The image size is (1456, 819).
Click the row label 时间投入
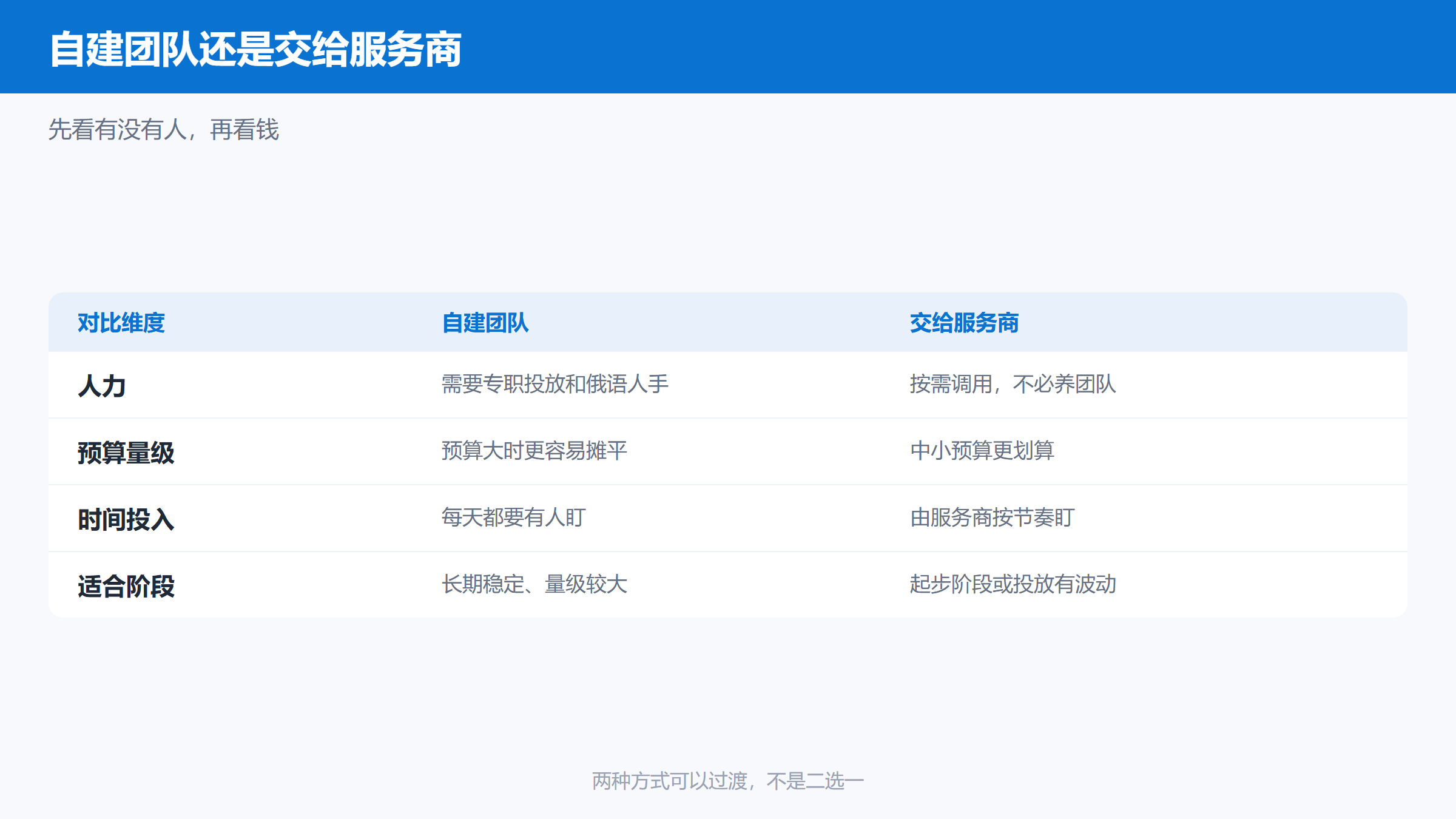tap(126, 519)
